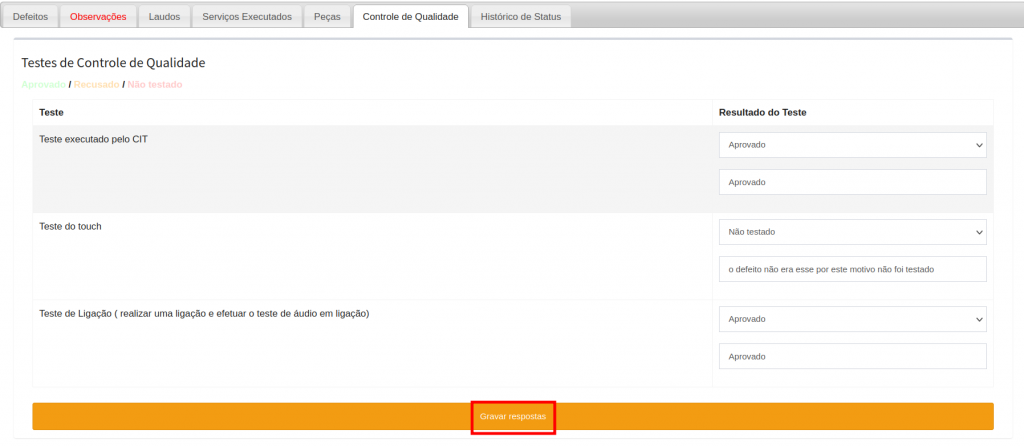The height and width of the screenshot is (446, 1024).
Task: Open the Teste do touch result dropdown
Action: point(852,232)
